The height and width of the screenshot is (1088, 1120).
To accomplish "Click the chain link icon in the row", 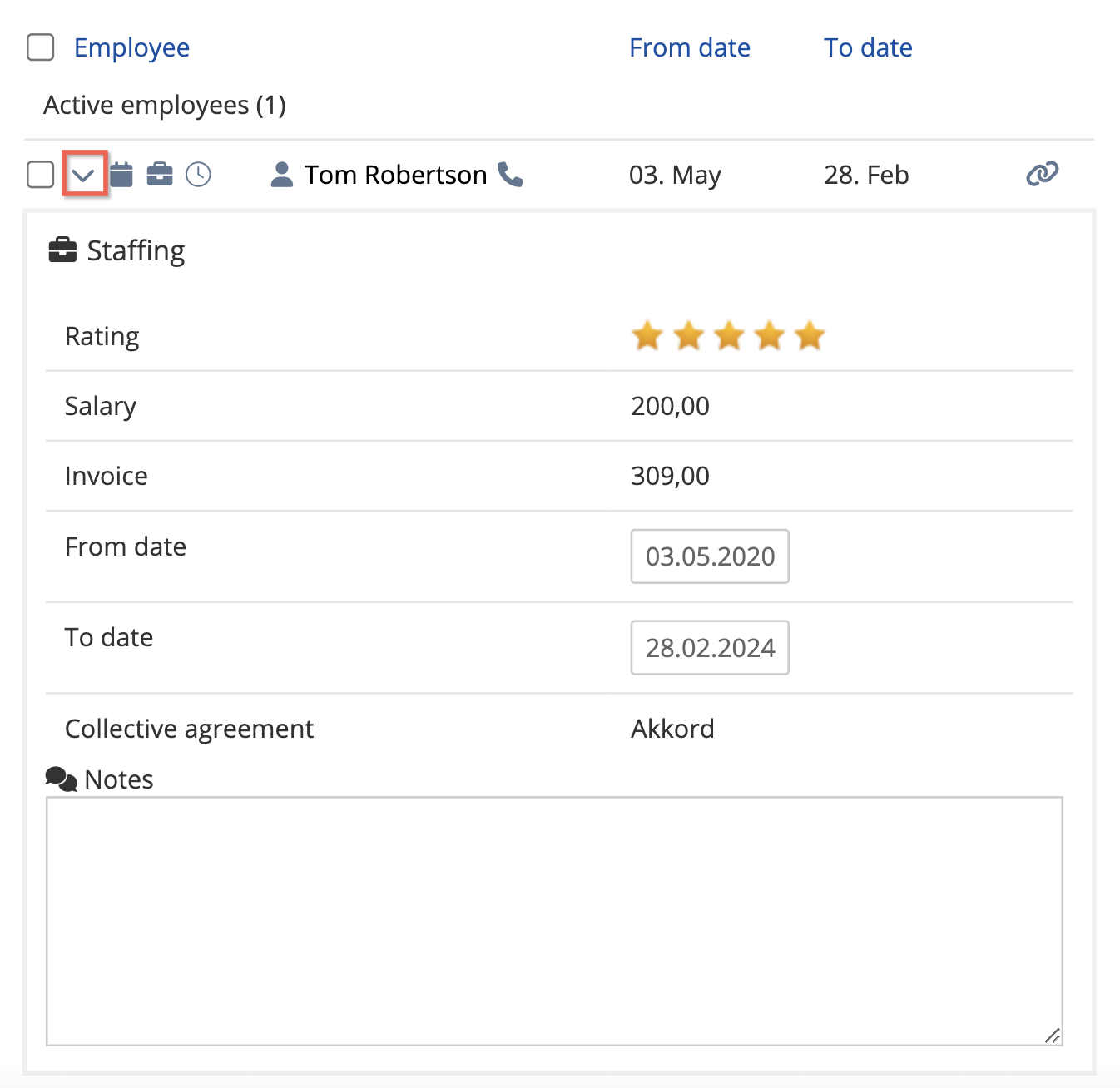I will [1042, 174].
